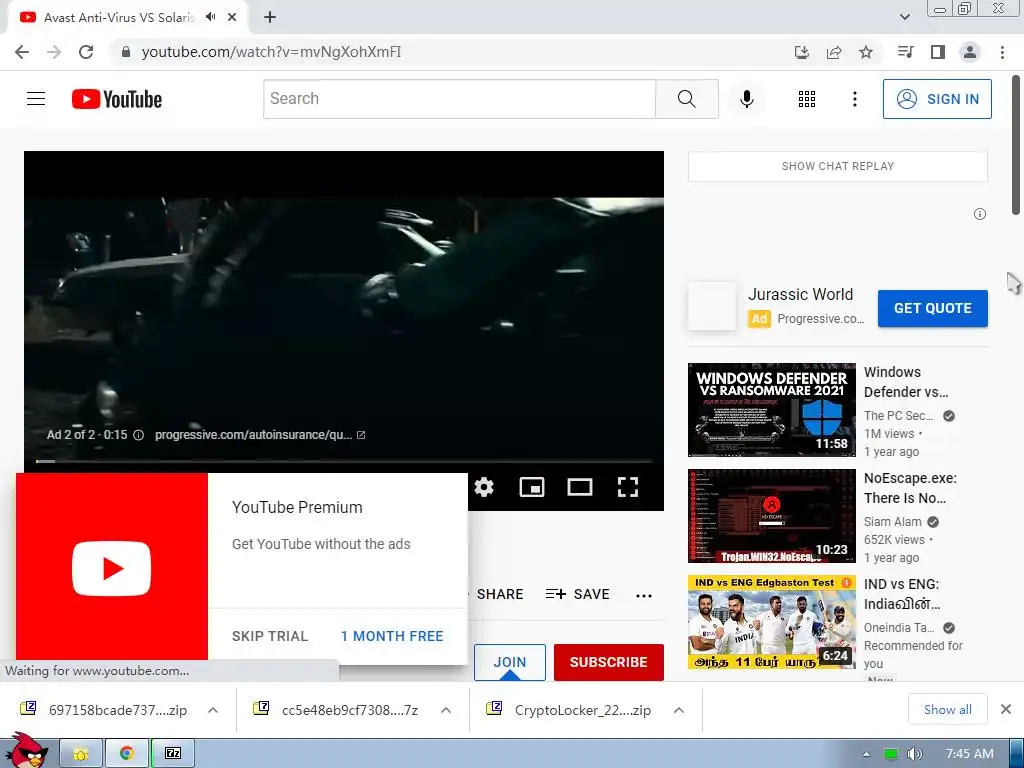The image size is (1024, 768).
Task: Go back in browser history
Action: [22, 52]
